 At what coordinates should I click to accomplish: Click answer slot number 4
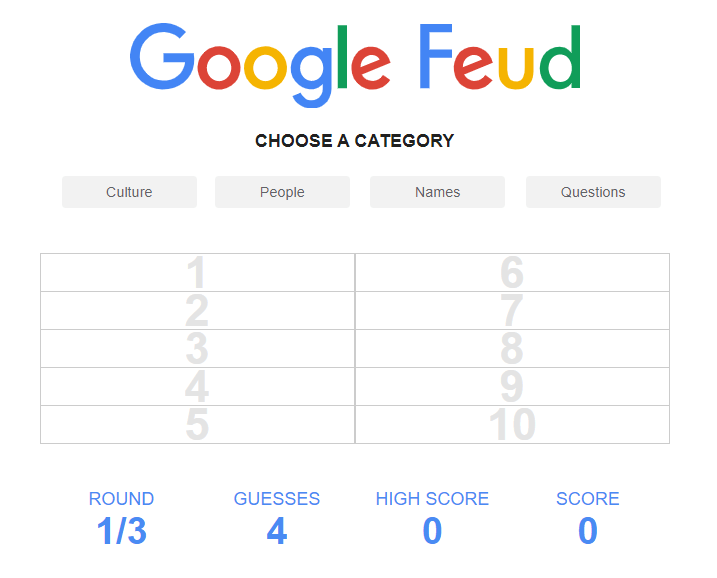coord(197,387)
